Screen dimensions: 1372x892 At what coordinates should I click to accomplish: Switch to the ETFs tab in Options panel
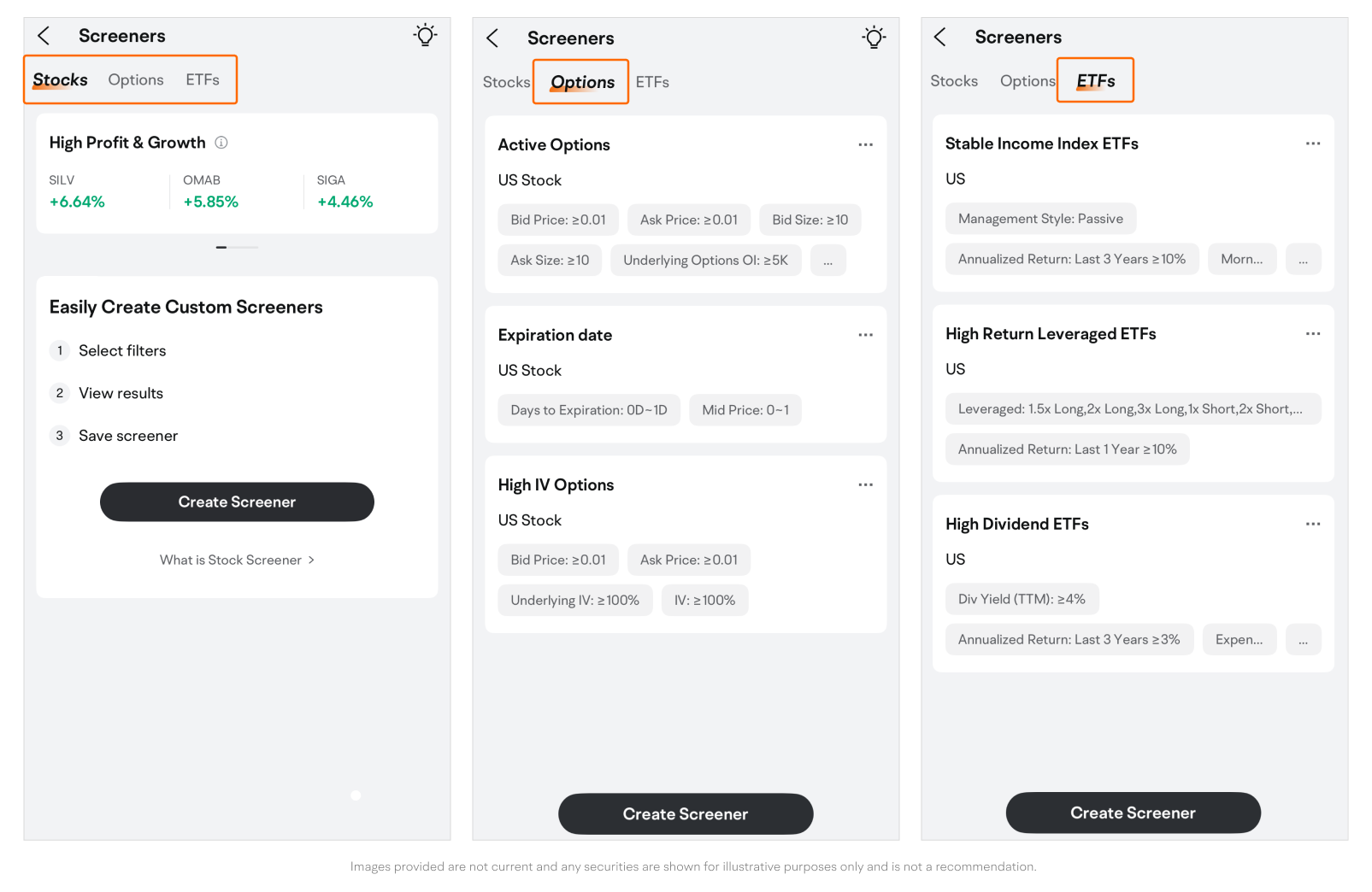click(x=652, y=83)
